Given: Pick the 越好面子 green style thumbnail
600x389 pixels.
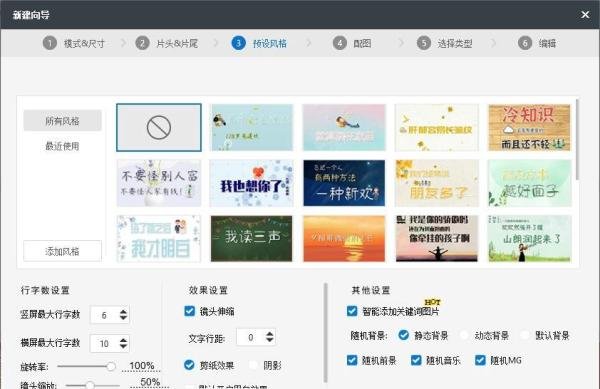Looking at the screenshot, I should tap(529, 183).
